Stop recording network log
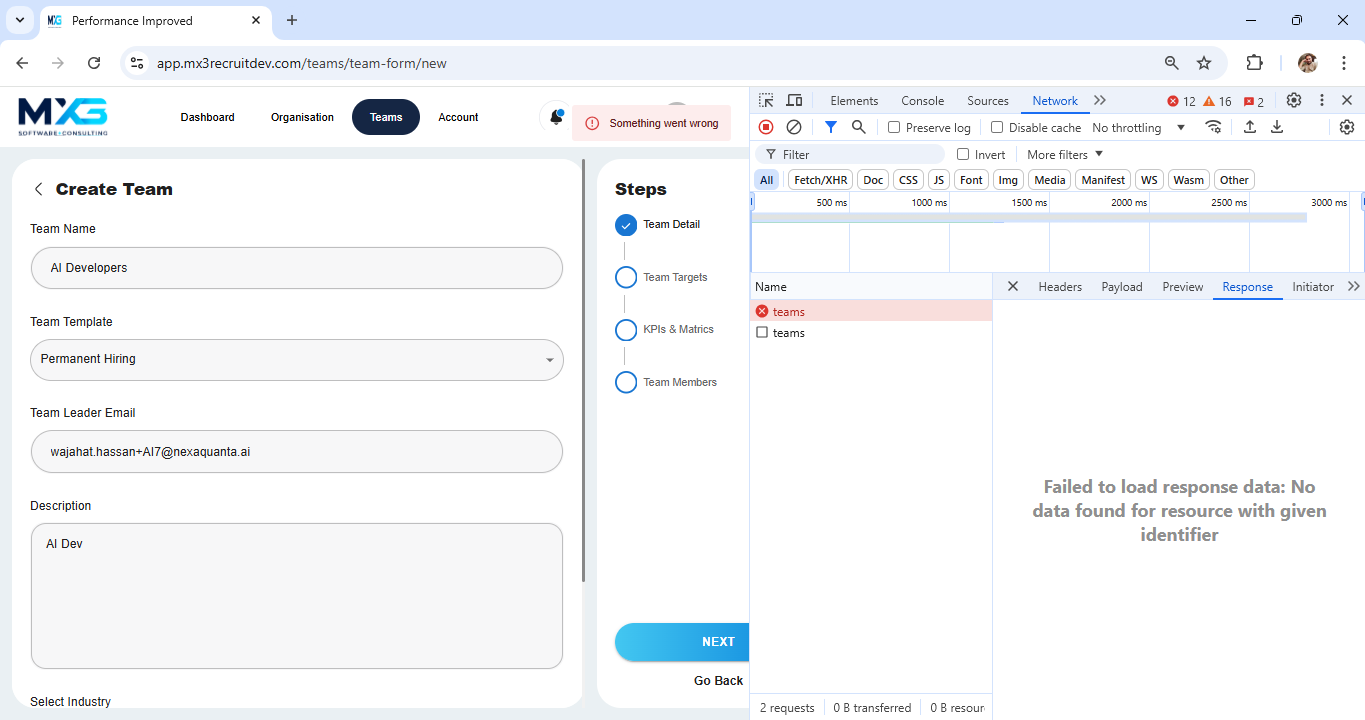Image resolution: width=1365 pixels, height=720 pixels. point(766,127)
